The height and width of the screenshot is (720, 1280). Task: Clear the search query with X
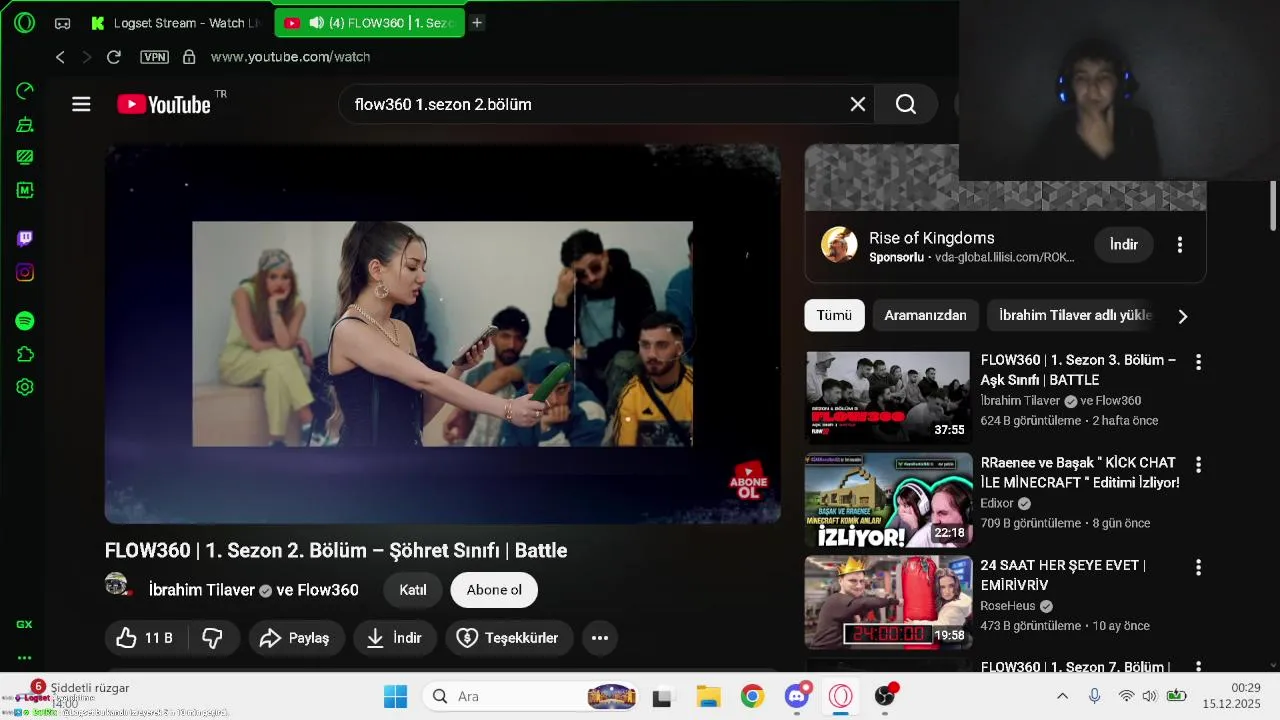[x=857, y=104]
